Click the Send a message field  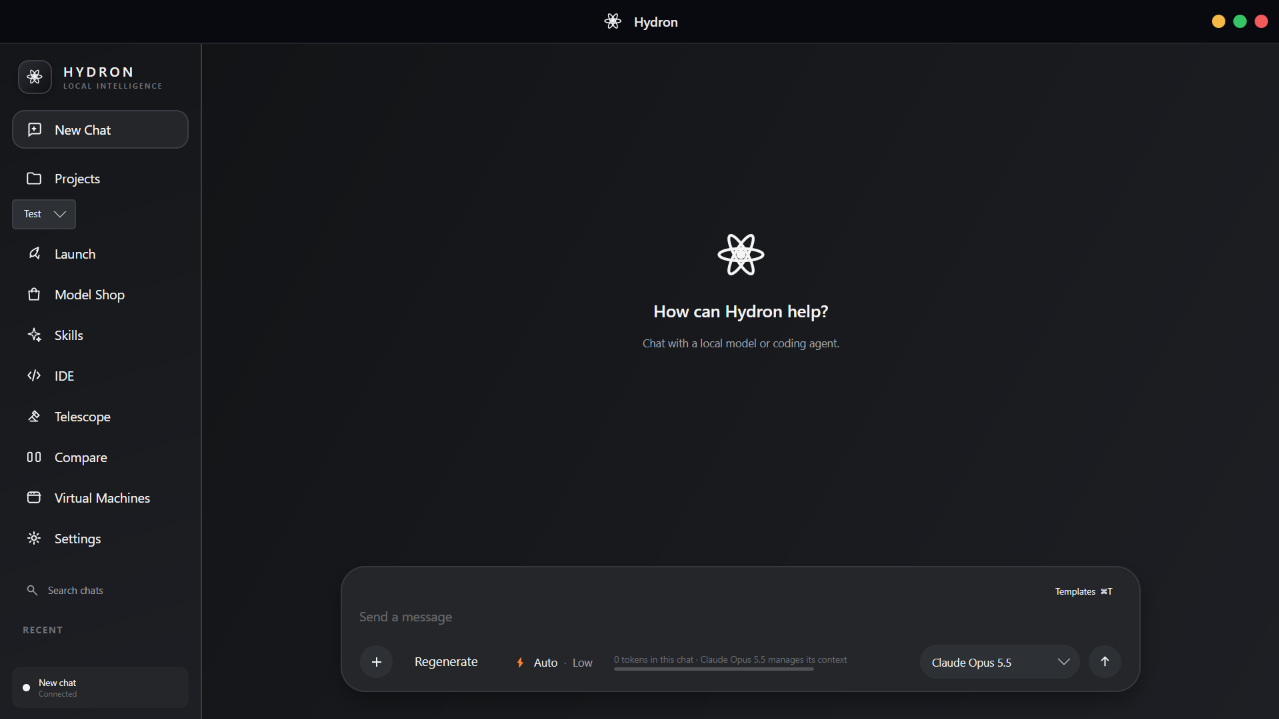pyautogui.click(x=740, y=617)
